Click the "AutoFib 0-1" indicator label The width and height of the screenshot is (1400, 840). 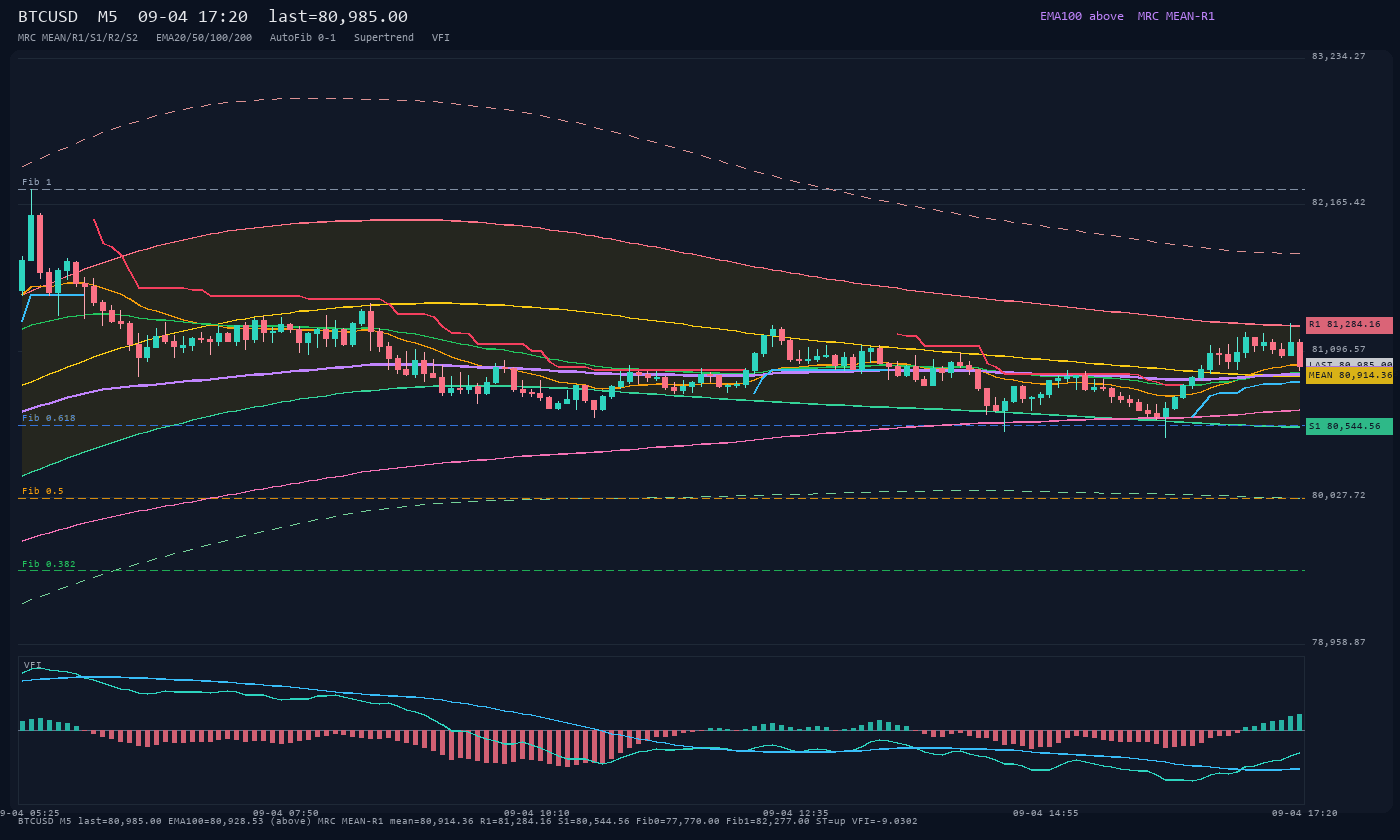pos(303,37)
